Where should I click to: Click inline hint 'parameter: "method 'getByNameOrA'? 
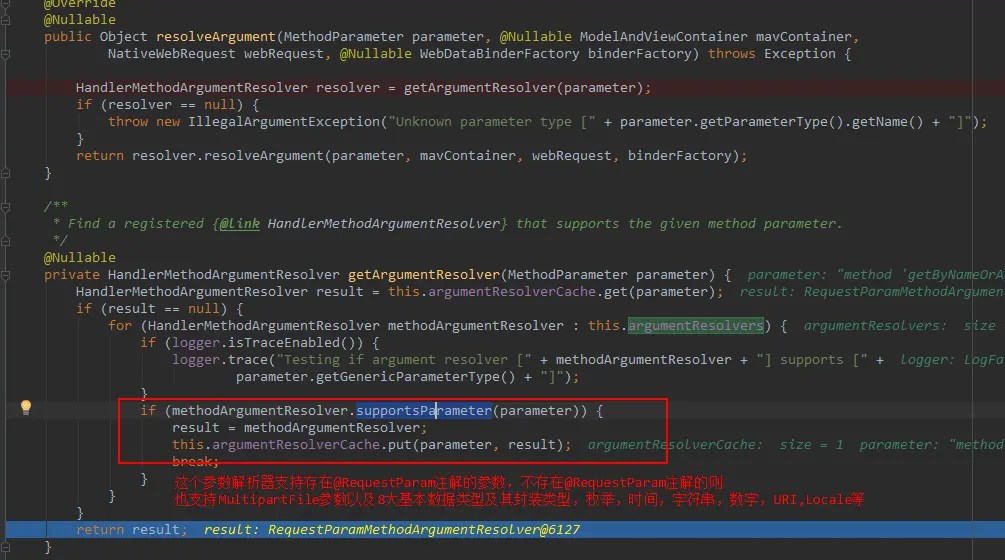pos(876,275)
